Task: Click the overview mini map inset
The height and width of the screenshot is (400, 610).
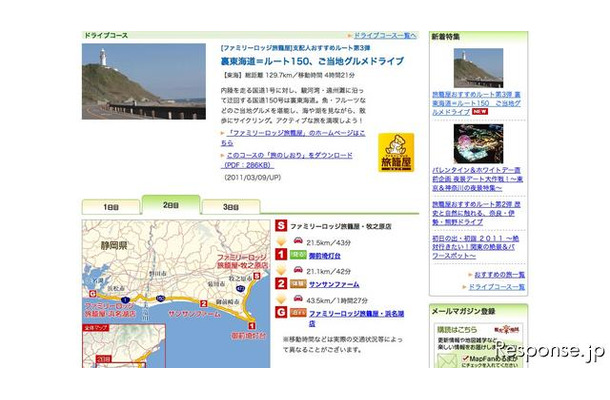Action: click(x=124, y=346)
